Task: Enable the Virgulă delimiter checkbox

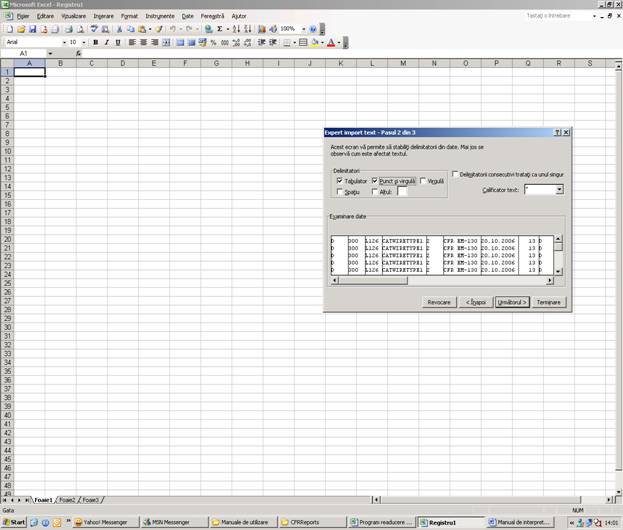Action: click(424, 181)
